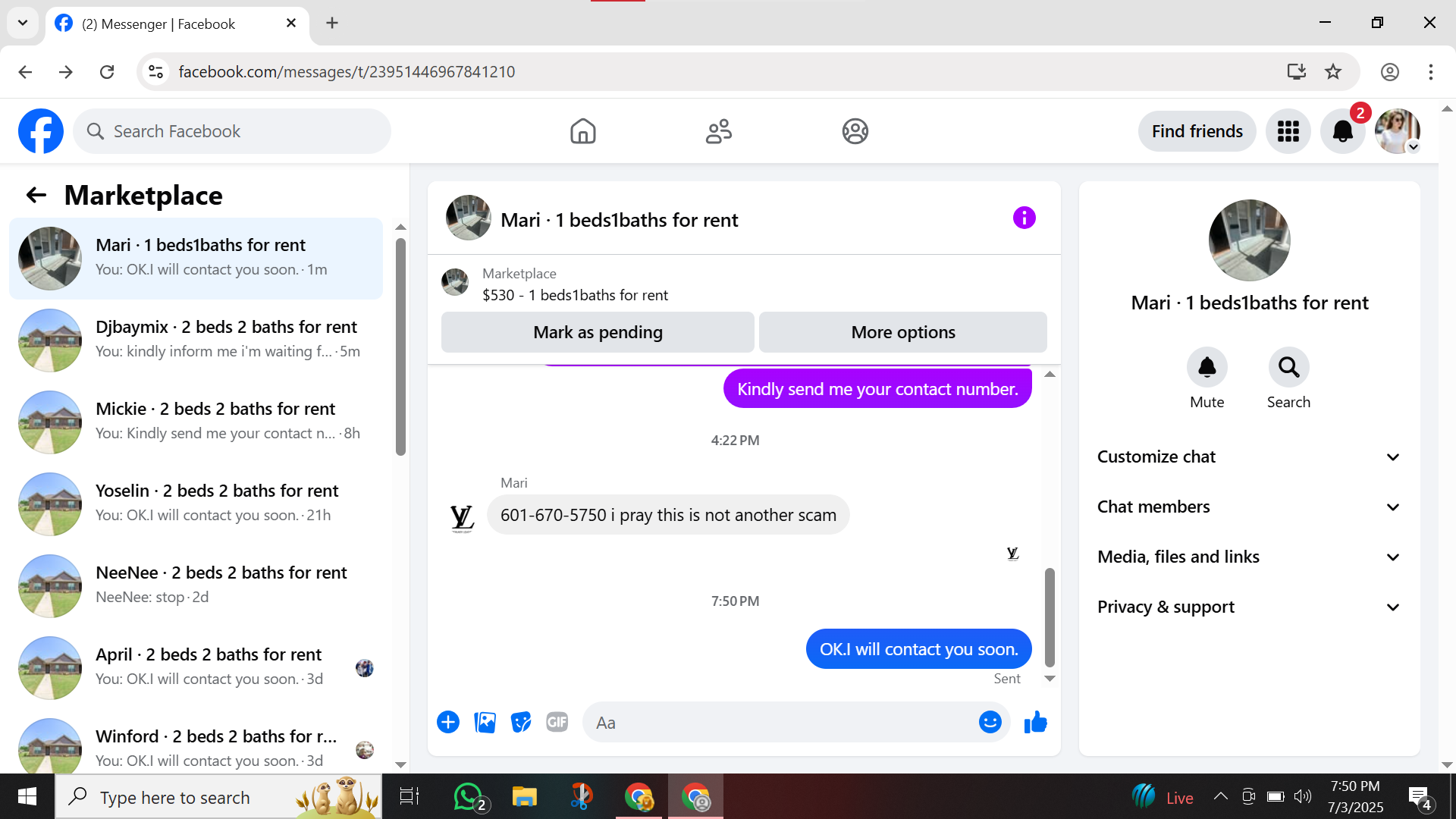Open the notifications bell icon
The image size is (1456, 819).
pyautogui.click(x=1342, y=131)
